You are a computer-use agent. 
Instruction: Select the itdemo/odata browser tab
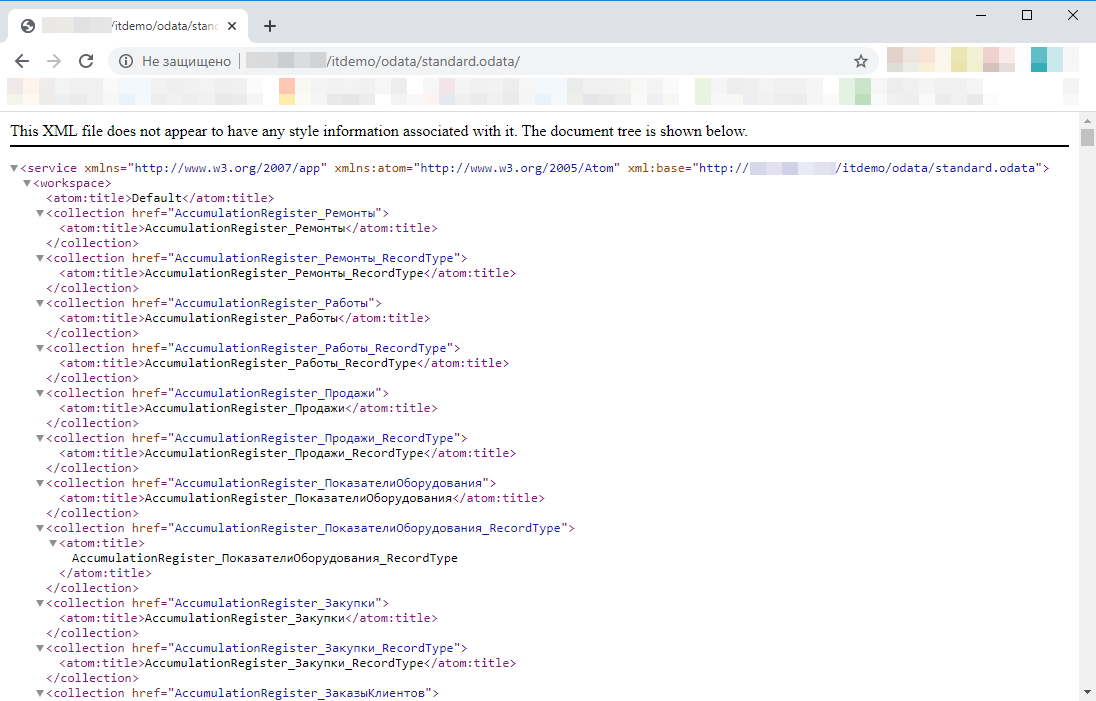tap(130, 26)
